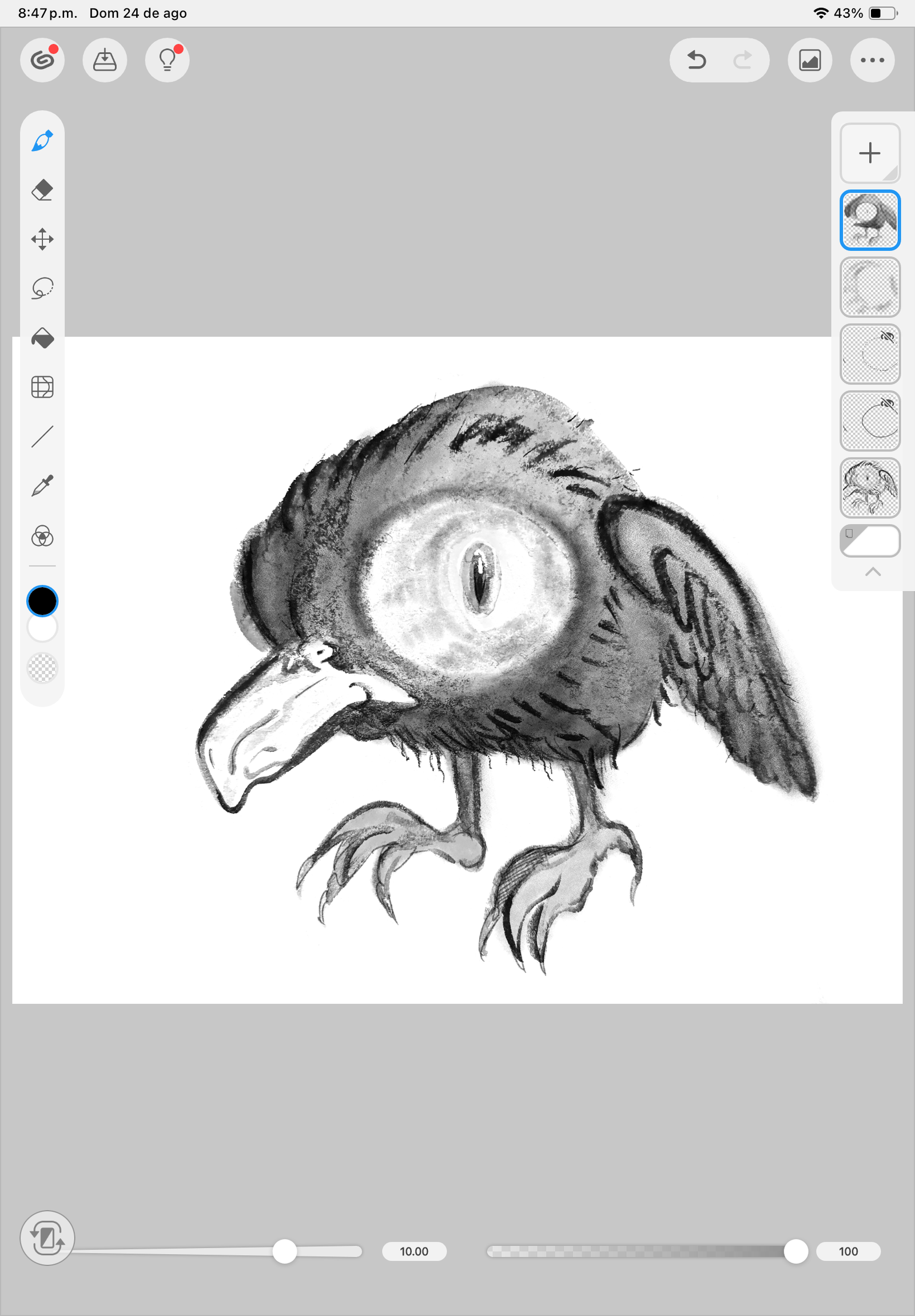Tap the rotate canvas reset button
Image resolution: width=915 pixels, height=1316 pixels.
(47, 1238)
